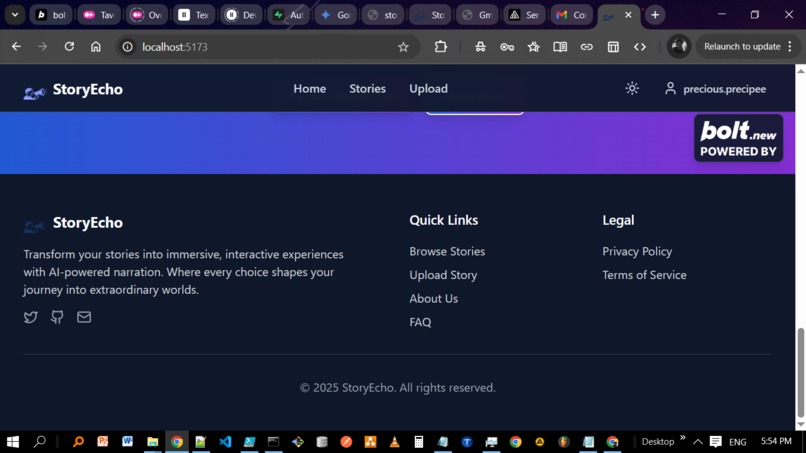Reload the page with refresh icon
This screenshot has width=806, height=453.
point(69,47)
